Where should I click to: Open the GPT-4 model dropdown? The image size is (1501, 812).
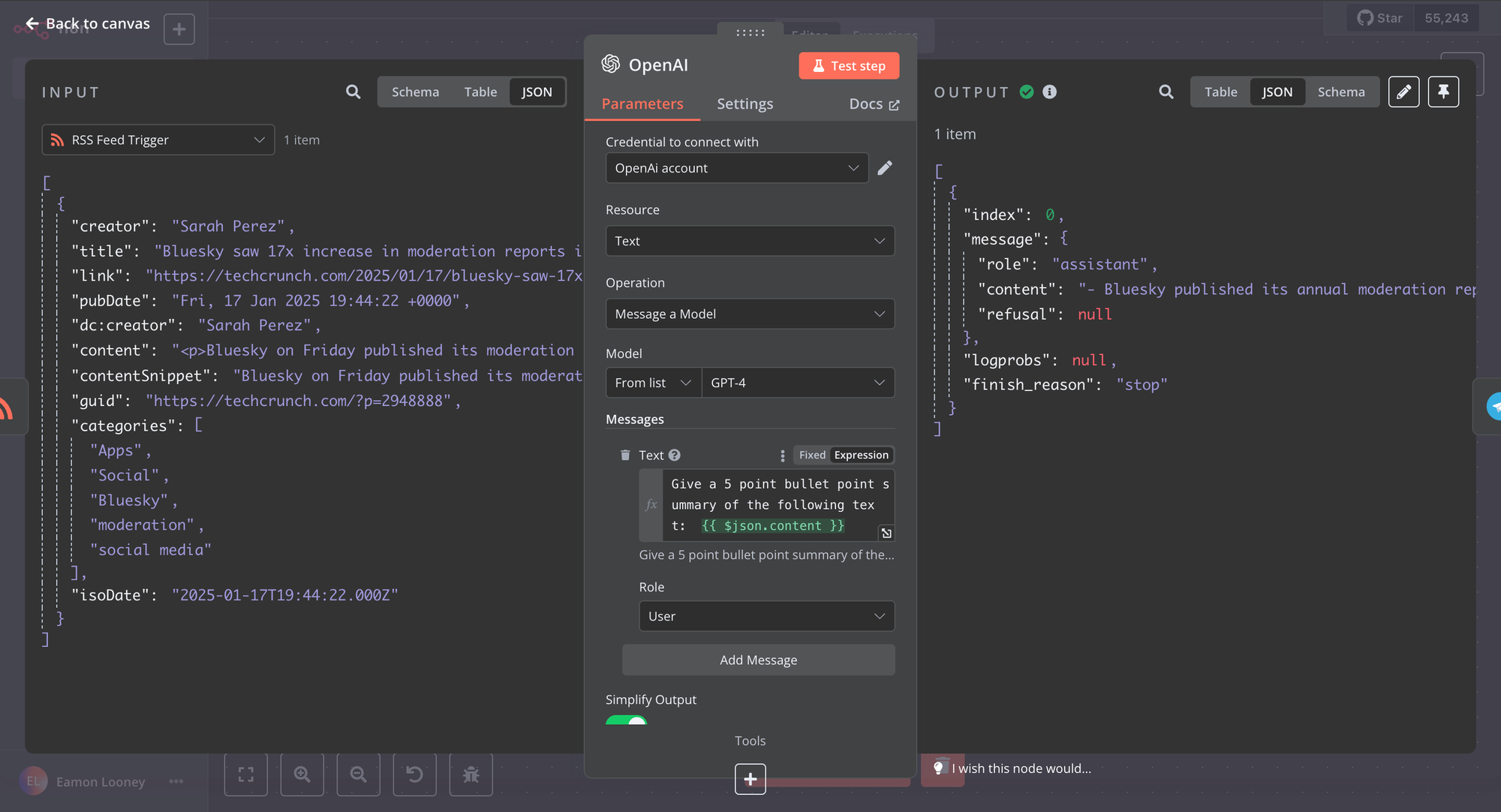coord(798,383)
